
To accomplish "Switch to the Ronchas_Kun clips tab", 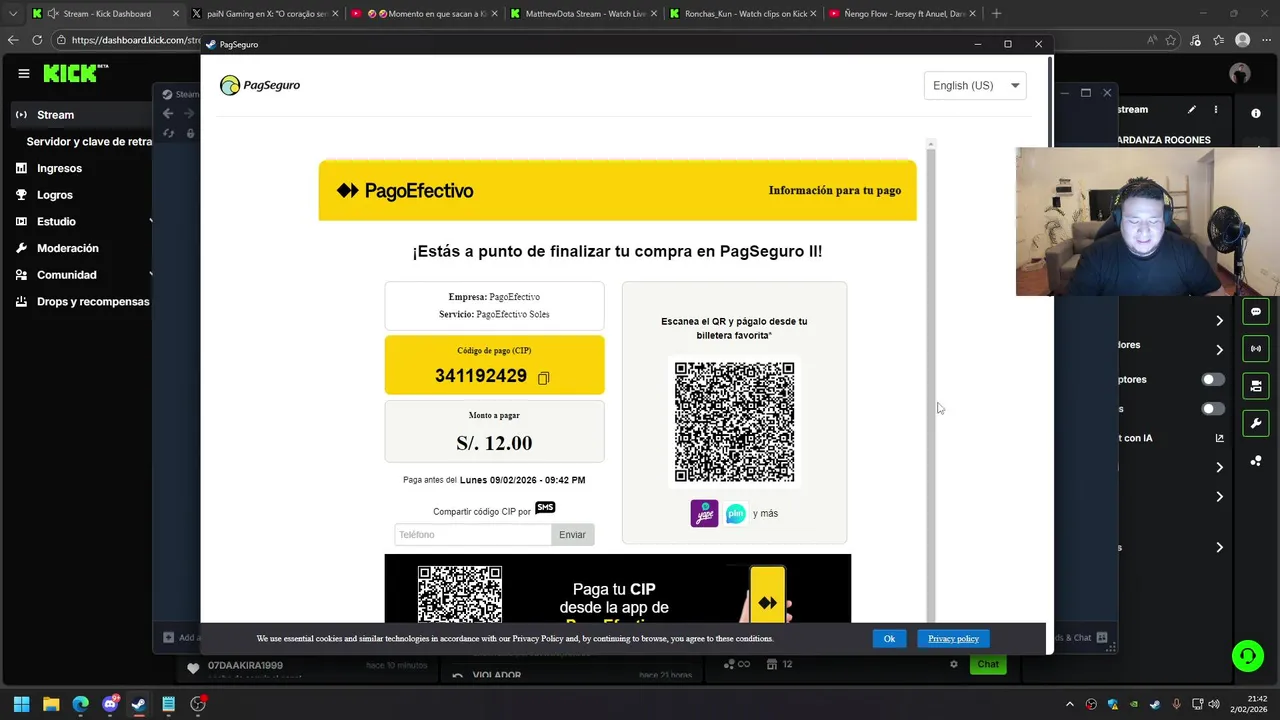I will tap(743, 14).
